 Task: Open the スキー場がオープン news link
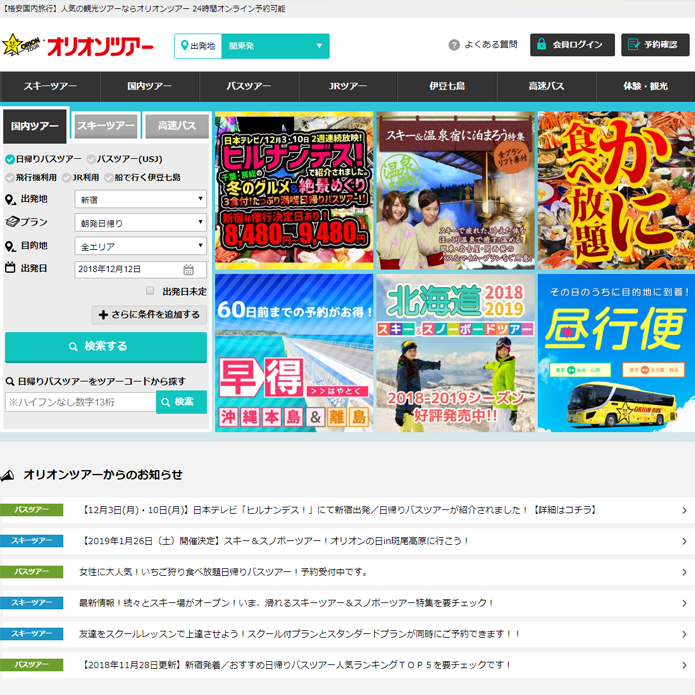coord(286,603)
